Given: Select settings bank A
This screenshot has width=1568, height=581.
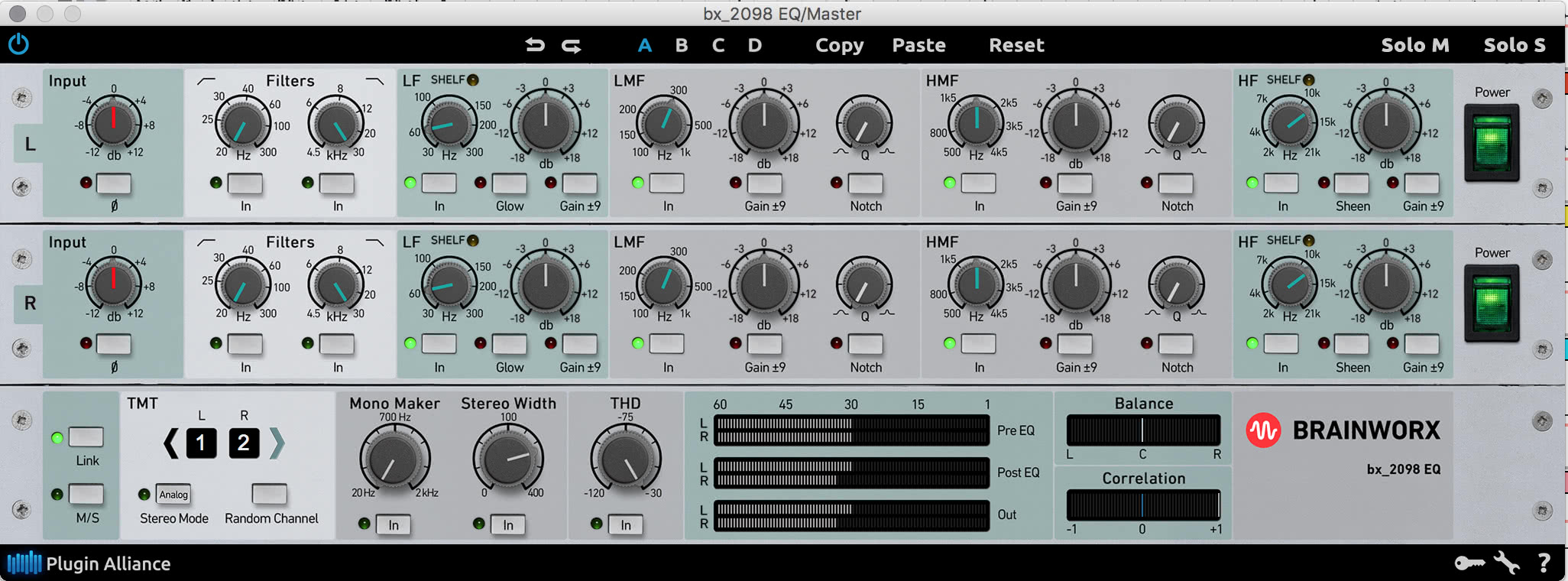Looking at the screenshot, I should pyautogui.click(x=645, y=45).
